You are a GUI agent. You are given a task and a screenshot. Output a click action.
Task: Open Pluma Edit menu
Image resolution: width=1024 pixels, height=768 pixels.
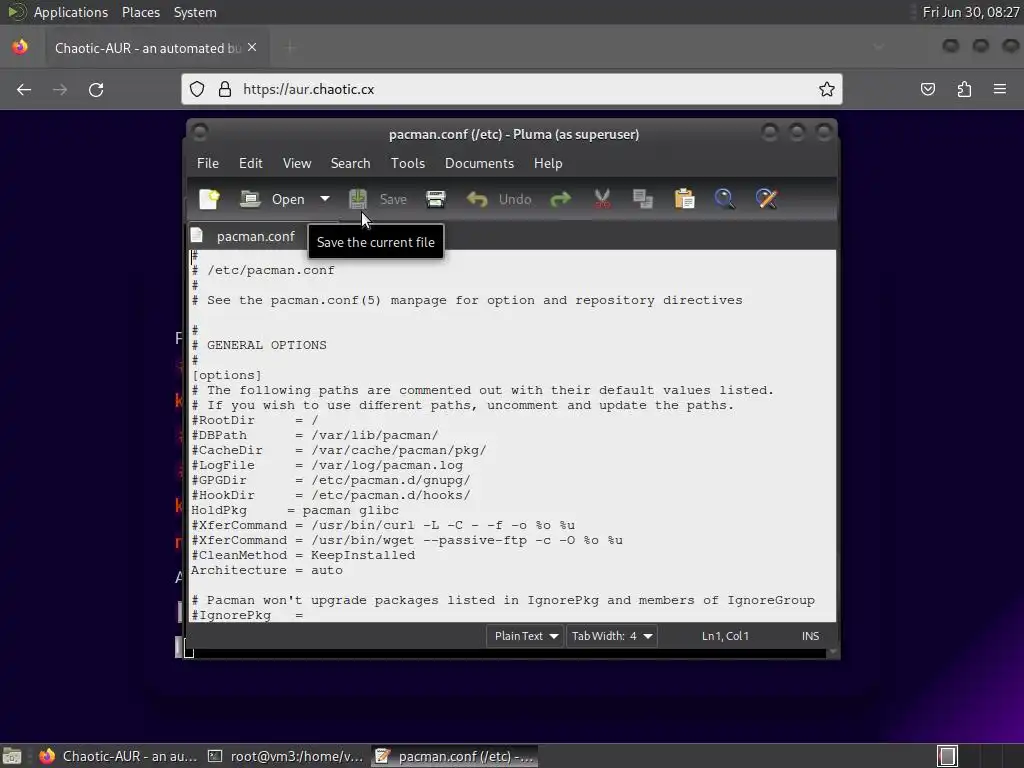[251, 163]
